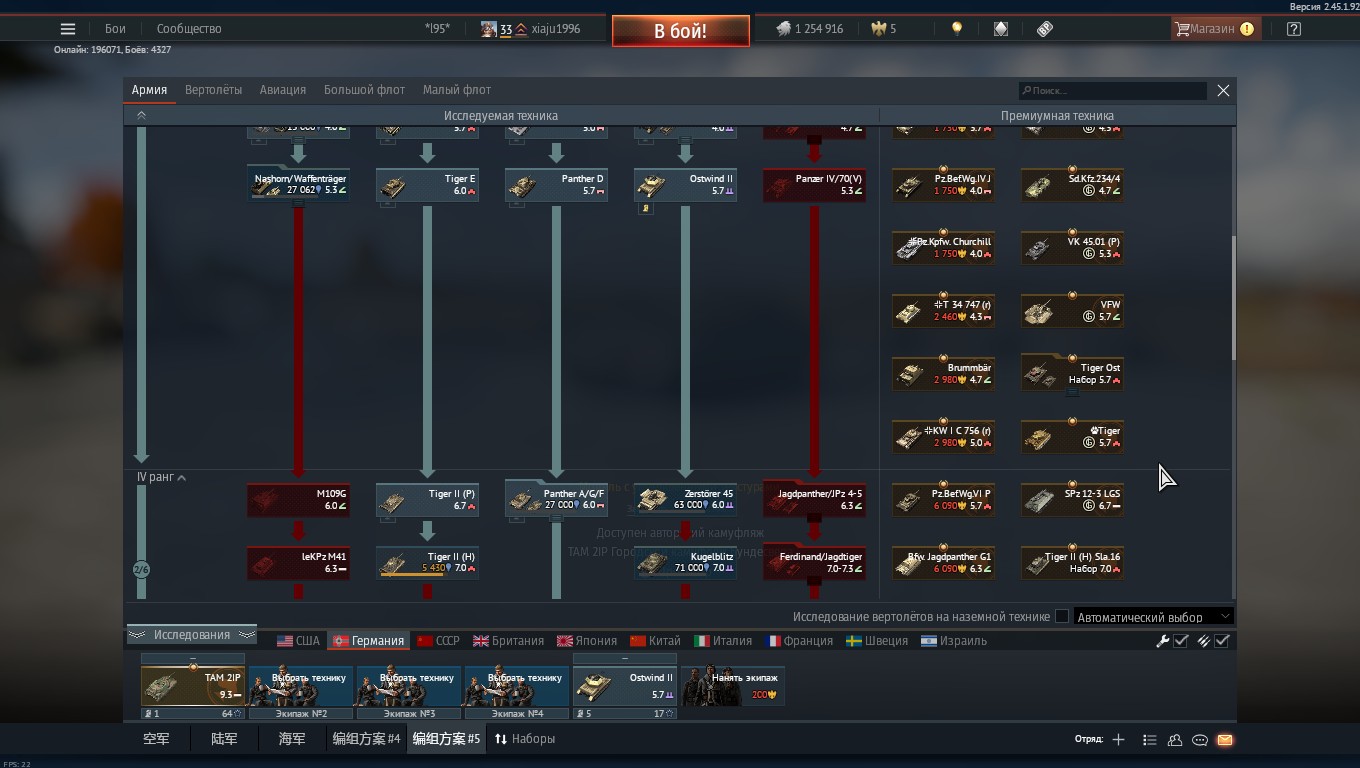This screenshot has width=1360, height=768.
Task: Expand the Ferdinand/Jagdtiger vehicle group
Action: click(x=814, y=581)
